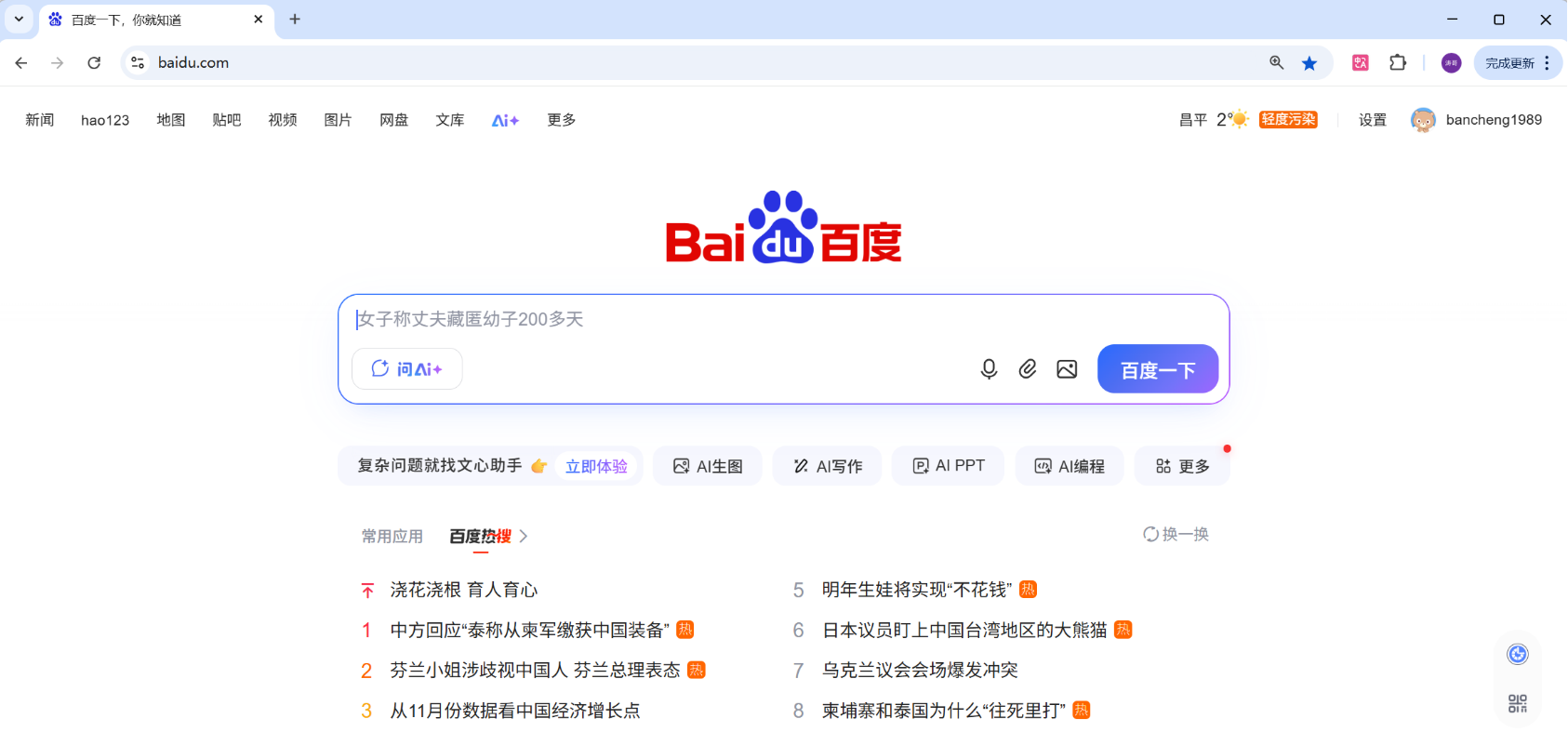The image size is (1568, 732).
Task: Click the 百度一下 search button
Action: click(x=1158, y=369)
